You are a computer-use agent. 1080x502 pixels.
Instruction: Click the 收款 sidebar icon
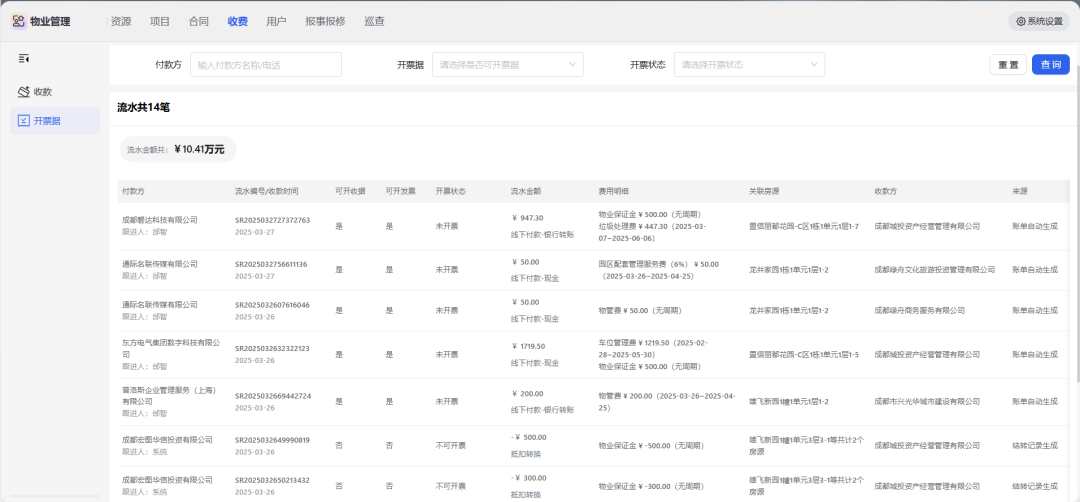pyautogui.click(x=24, y=92)
